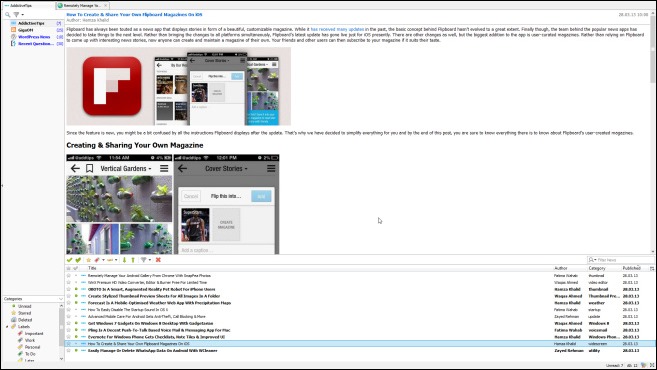Screen dimensions: 657x370
Task: Click the feed search magnifier icon
Action: point(8,15)
